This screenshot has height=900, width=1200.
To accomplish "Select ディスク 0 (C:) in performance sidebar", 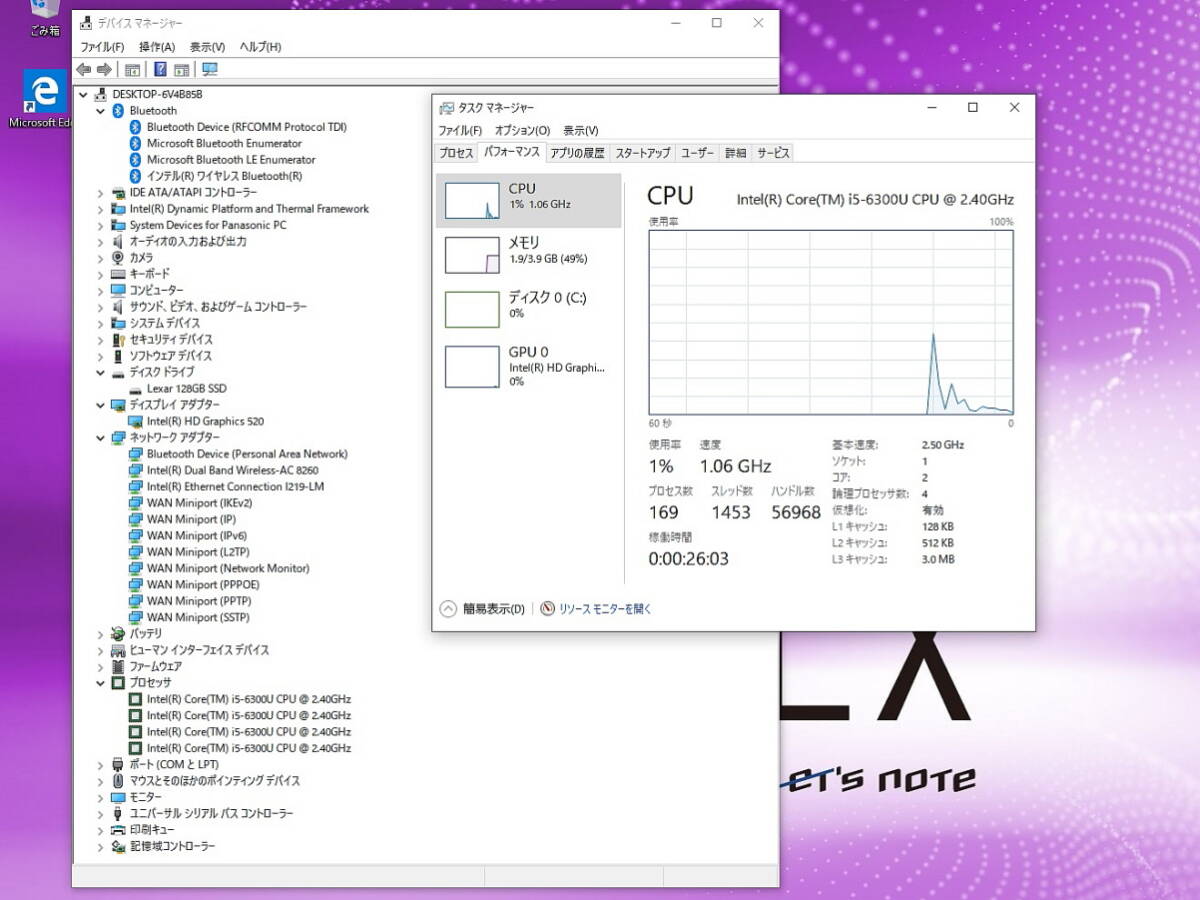I will click(529, 309).
